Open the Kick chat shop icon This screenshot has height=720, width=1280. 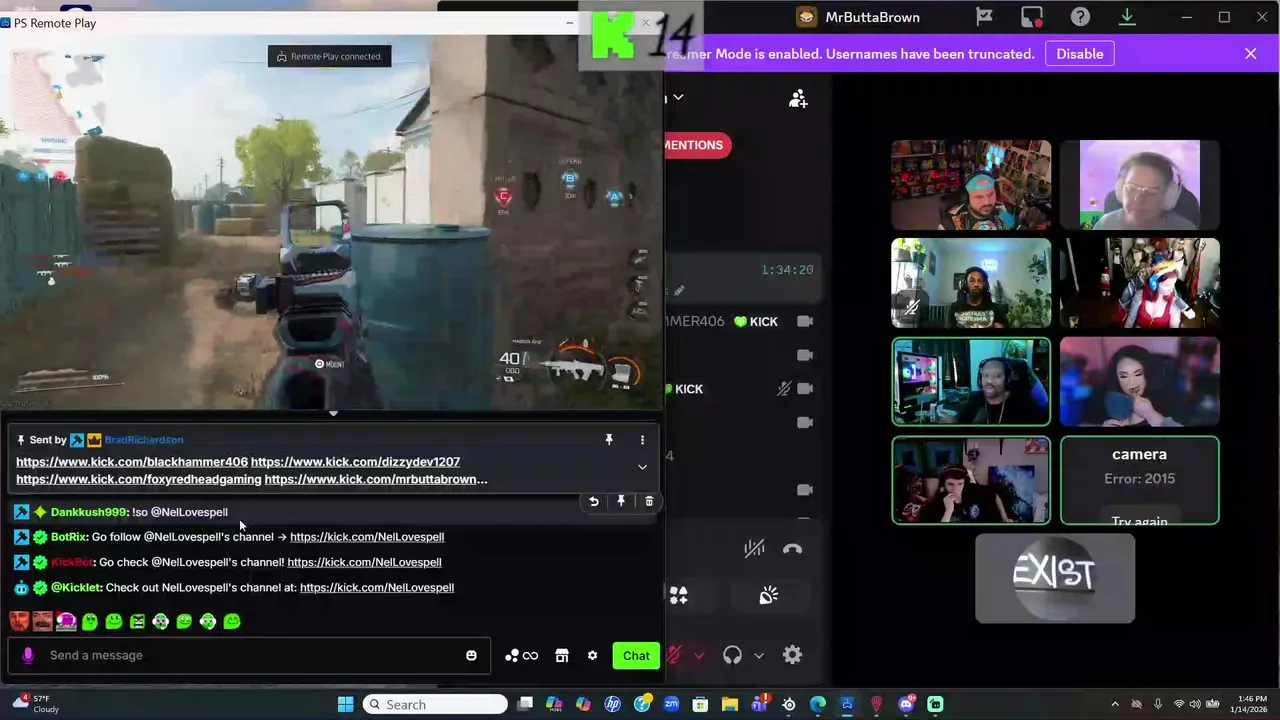562,656
